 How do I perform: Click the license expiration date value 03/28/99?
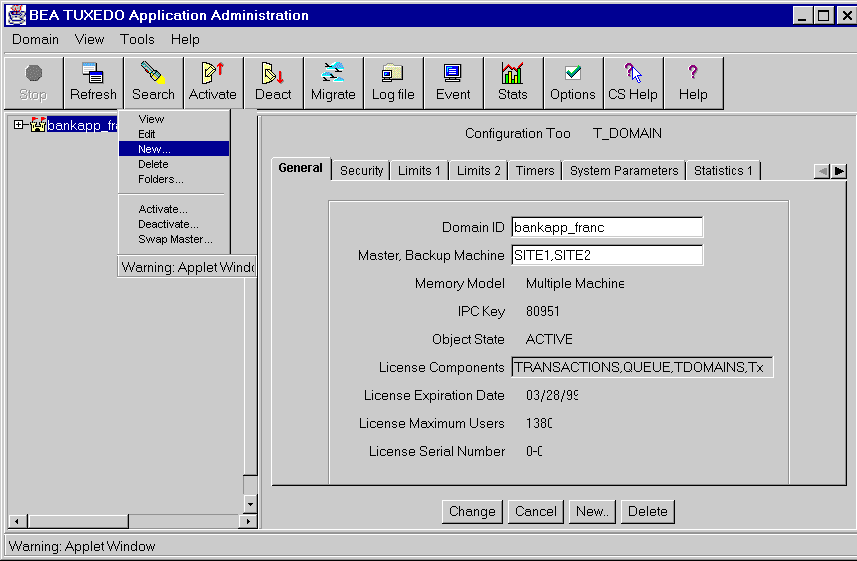[551, 395]
